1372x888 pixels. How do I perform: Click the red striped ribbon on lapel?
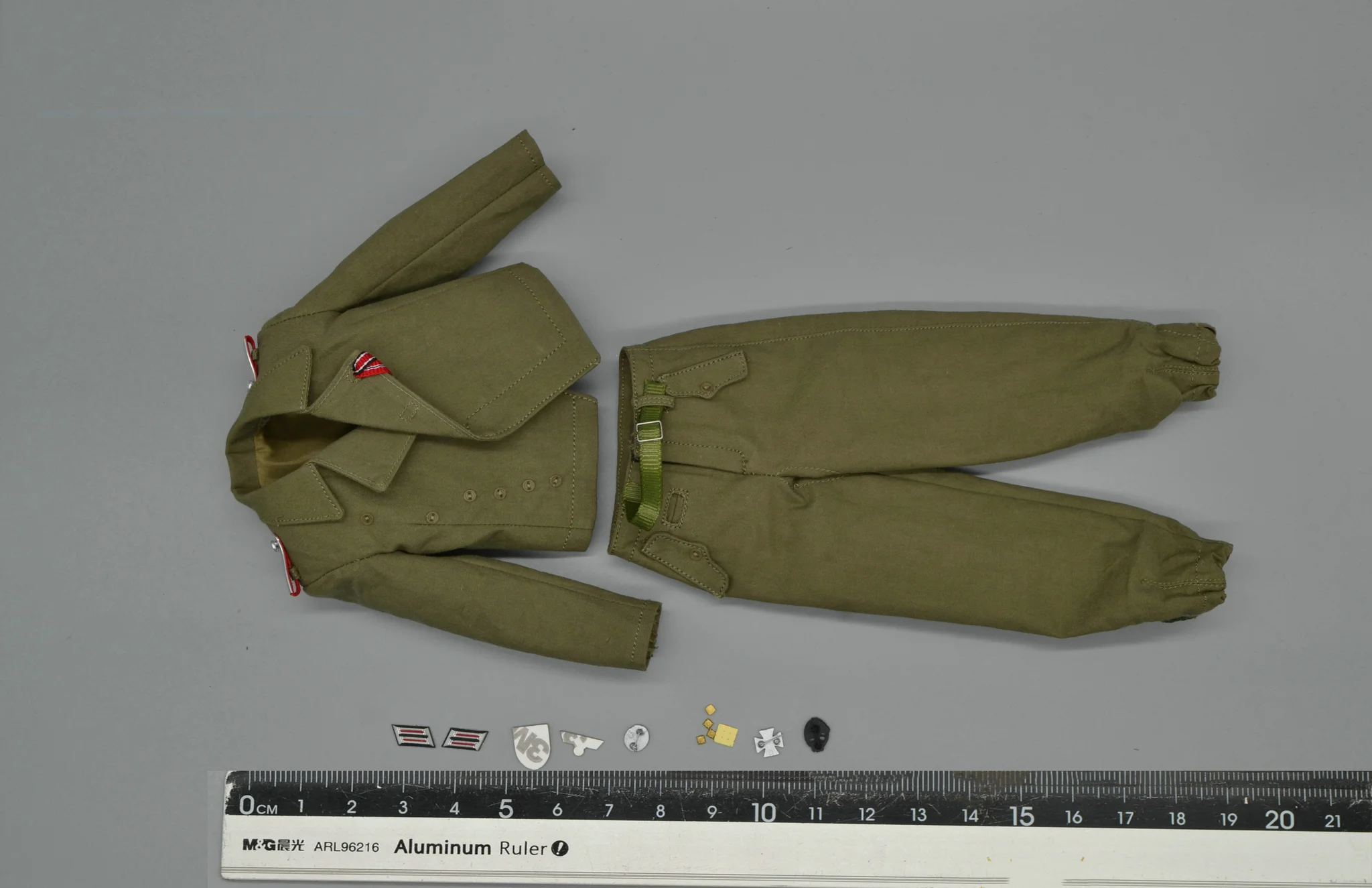click(368, 366)
